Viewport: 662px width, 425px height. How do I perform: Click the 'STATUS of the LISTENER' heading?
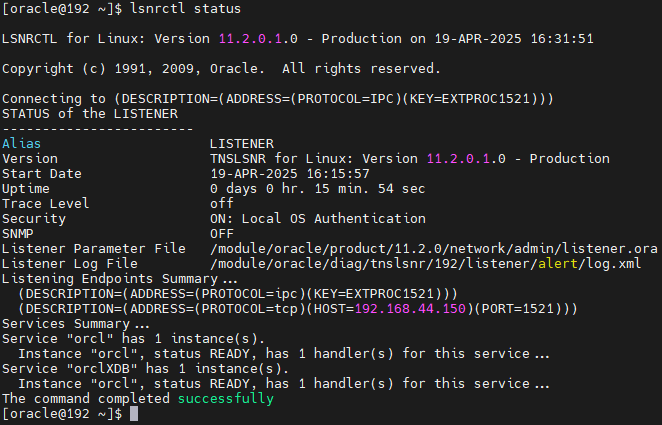pyautogui.click(x=90, y=114)
